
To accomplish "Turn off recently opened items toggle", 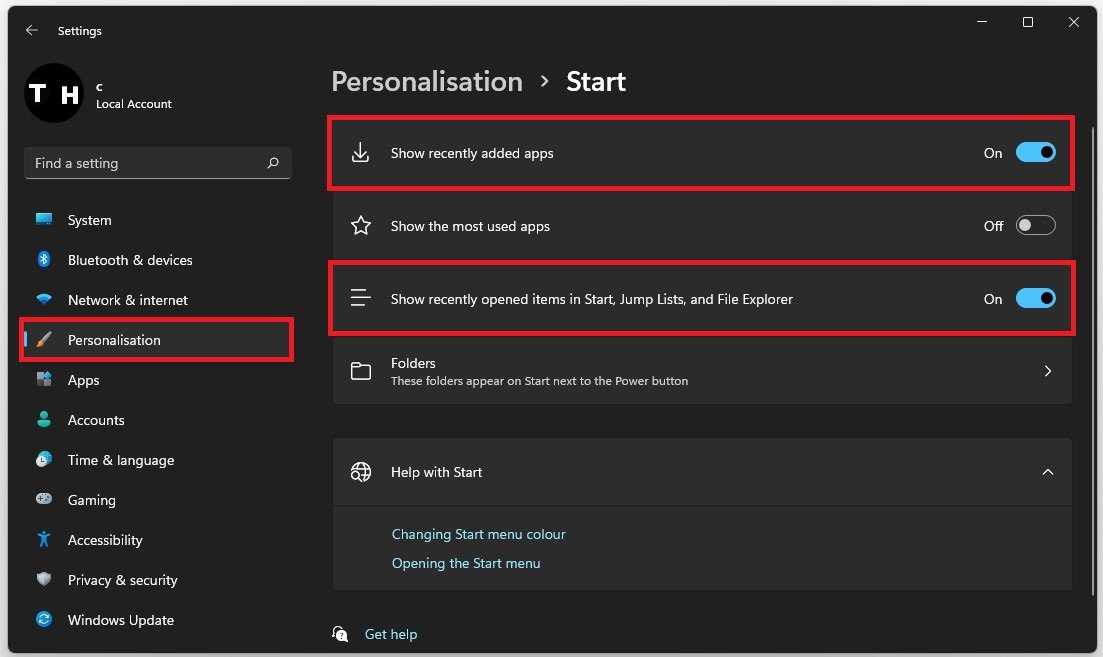I will [1035, 299].
